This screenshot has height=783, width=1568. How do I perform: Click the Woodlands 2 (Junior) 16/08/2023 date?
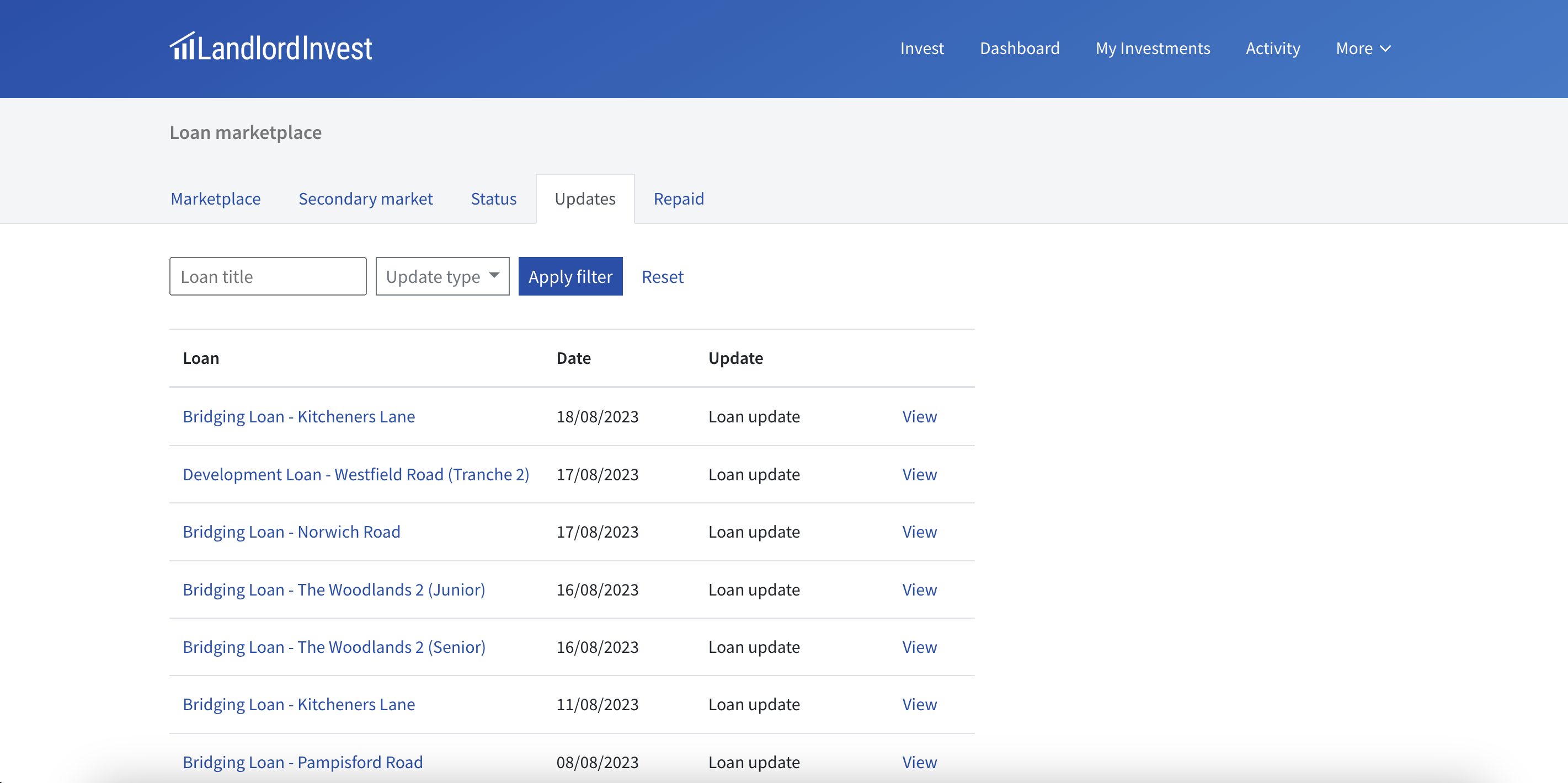tap(597, 589)
